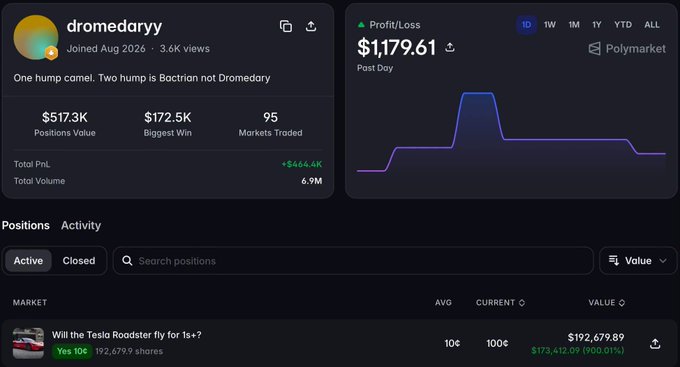The image size is (680, 367).
Task: Click the '$173,412.09 (900.01%)' gain text
Action: (578, 351)
